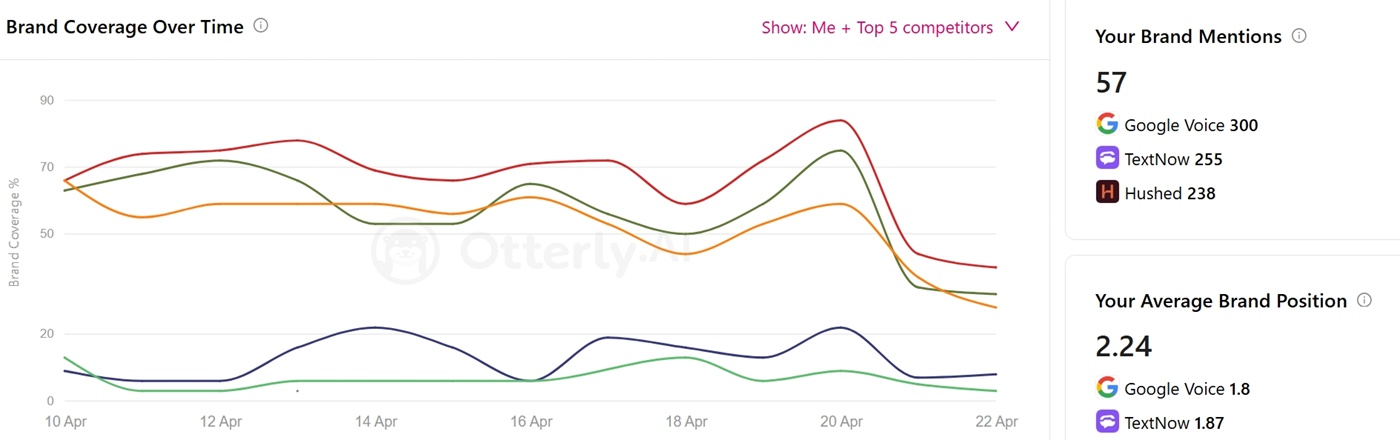Image resolution: width=1400 pixels, height=440 pixels.
Task: Click the 22 Apr date label
Action: coord(996,423)
